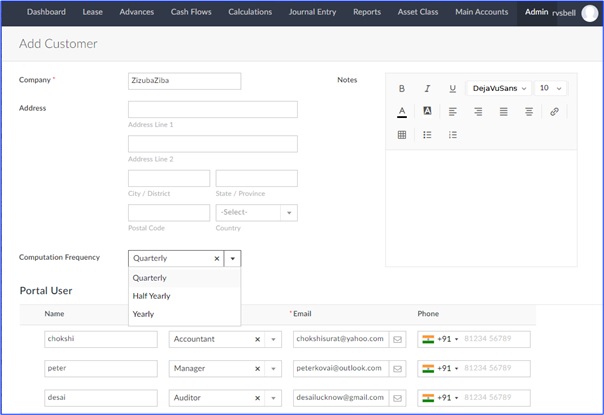Open the Journal Entry menu
This screenshot has height=415, width=604.
(310, 12)
